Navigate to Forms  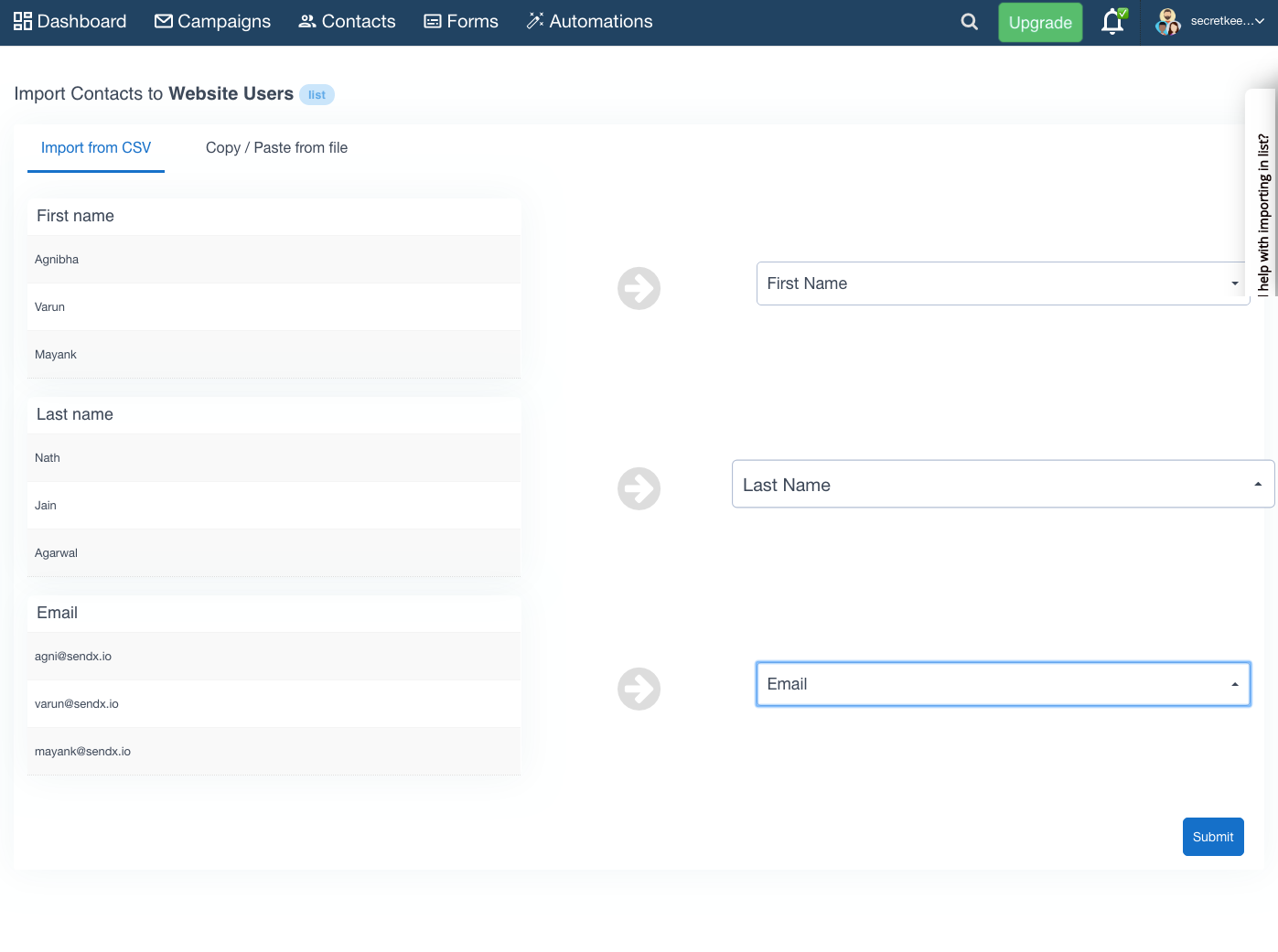pos(461,22)
